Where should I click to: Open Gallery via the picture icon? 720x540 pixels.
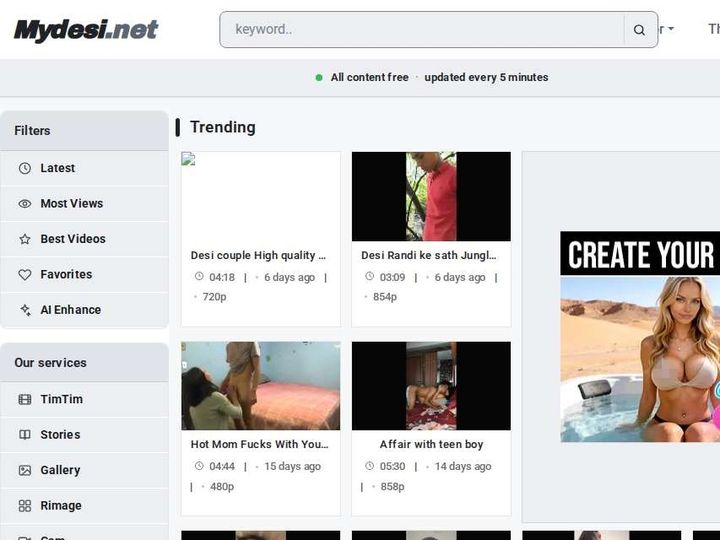pos(25,470)
